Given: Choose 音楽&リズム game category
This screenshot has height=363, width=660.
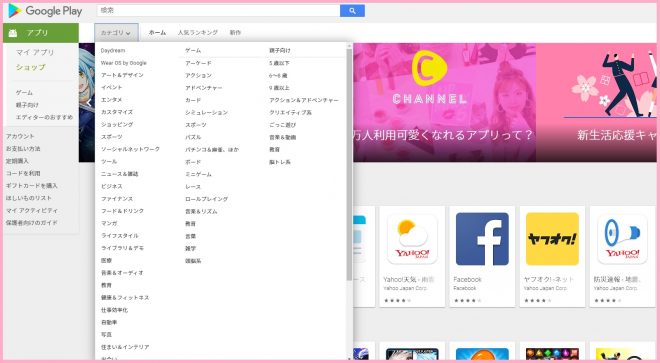Looking at the screenshot, I should coord(201,211).
